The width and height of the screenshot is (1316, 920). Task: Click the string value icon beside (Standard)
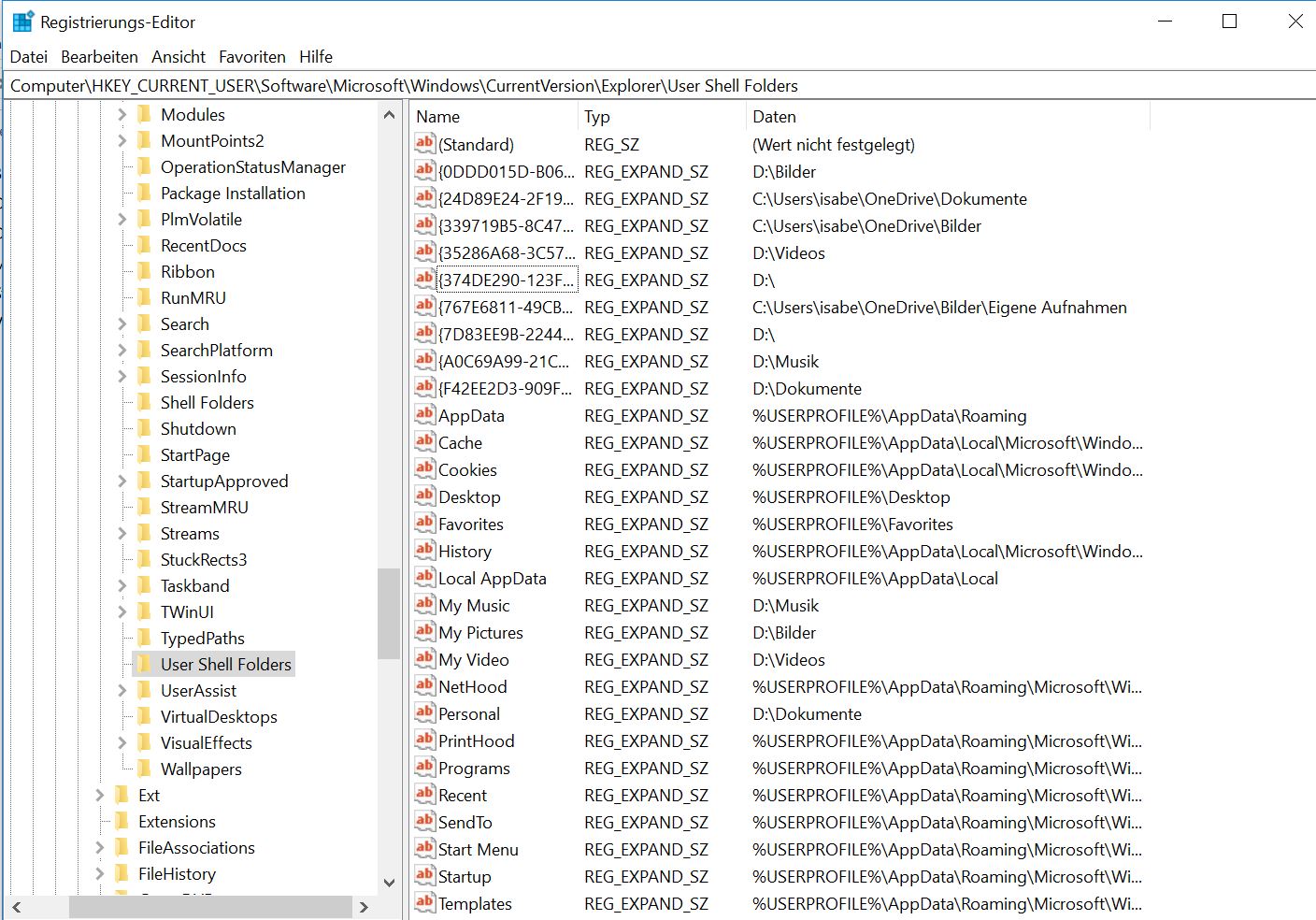click(425, 144)
